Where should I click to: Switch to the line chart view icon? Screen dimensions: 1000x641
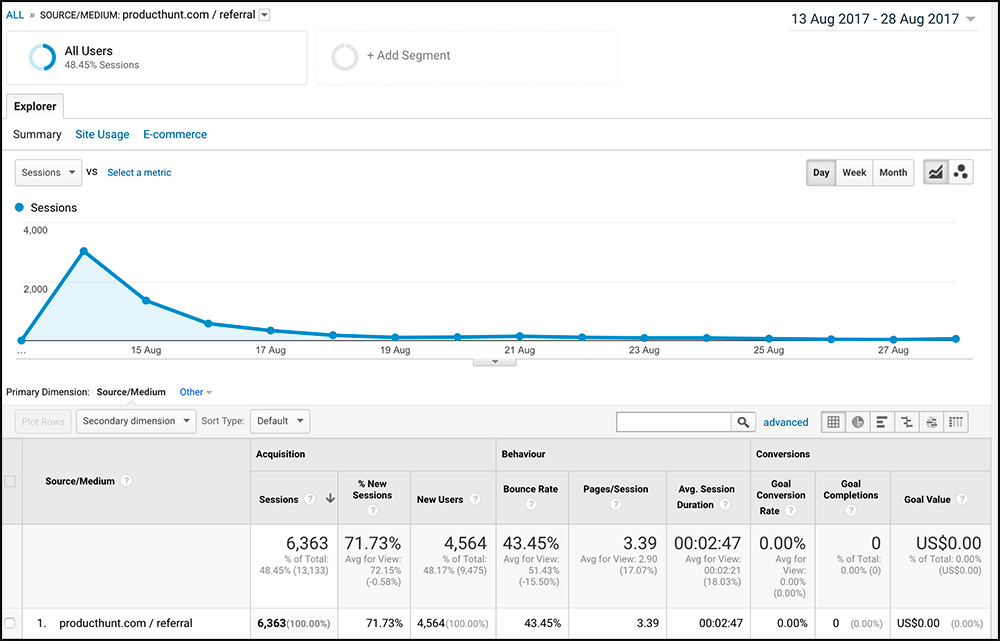(x=936, y=172)
